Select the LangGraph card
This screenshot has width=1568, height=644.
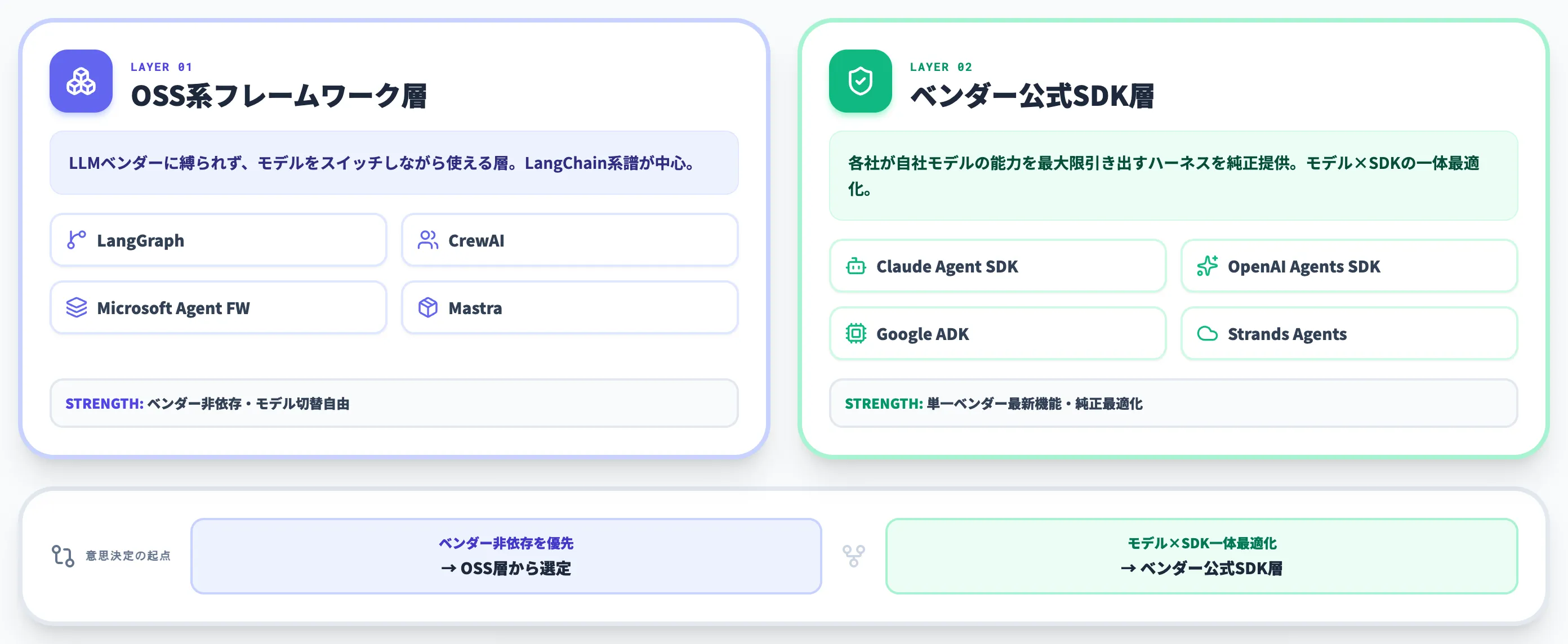point(218,240)
